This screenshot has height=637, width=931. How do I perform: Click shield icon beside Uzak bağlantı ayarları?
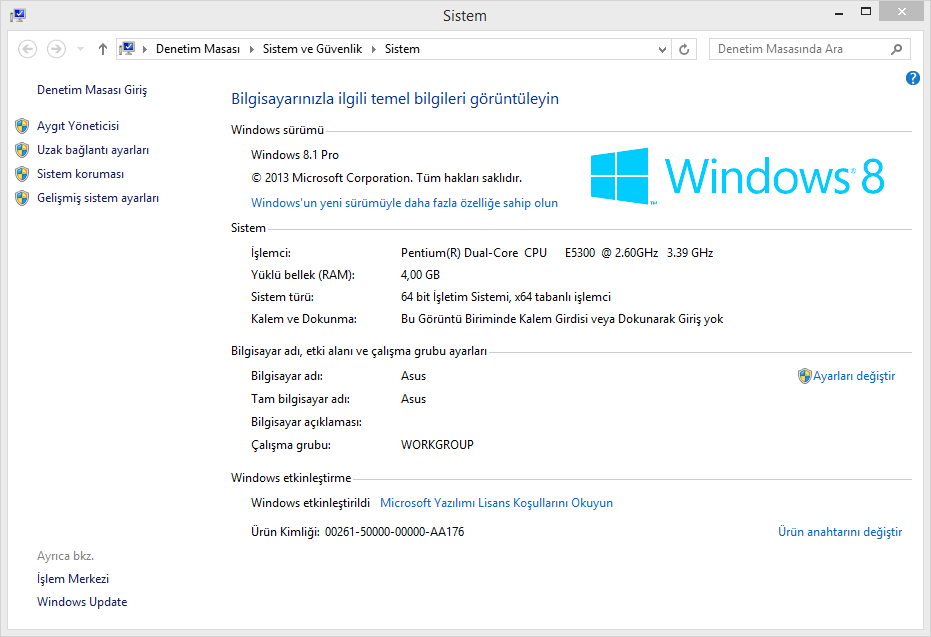[x=22, y=150]
